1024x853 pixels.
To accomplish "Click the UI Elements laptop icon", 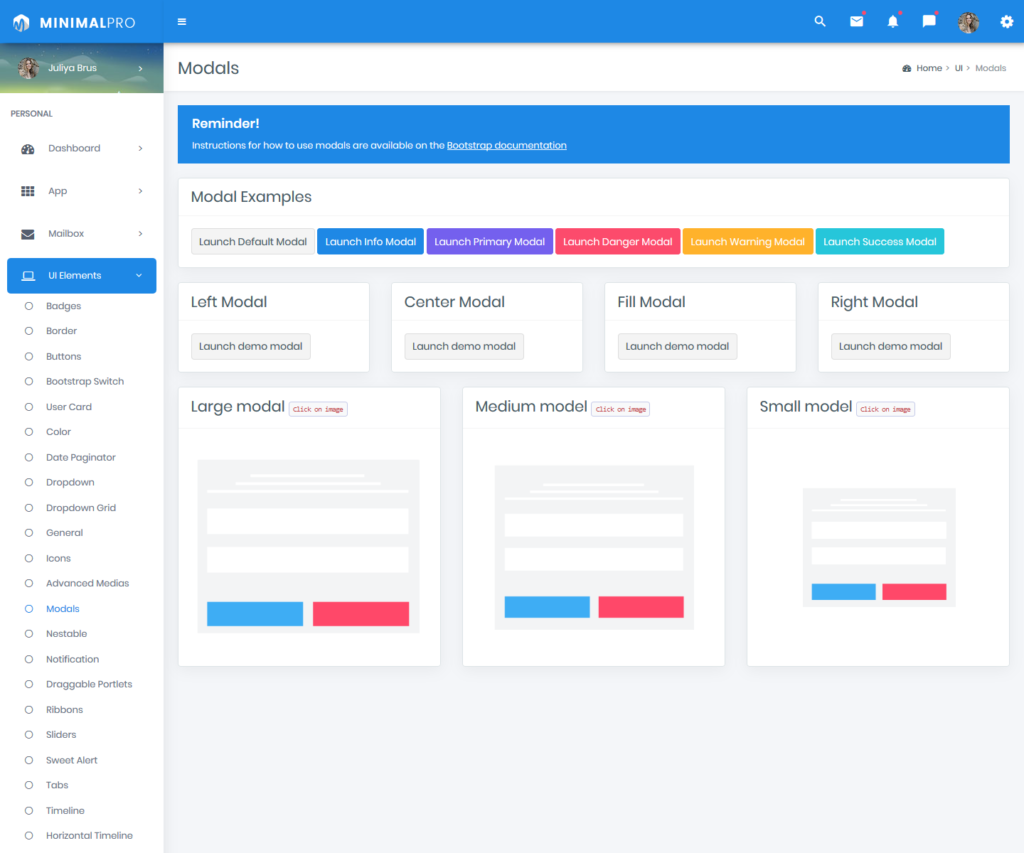I will click(x=28, y=276).
